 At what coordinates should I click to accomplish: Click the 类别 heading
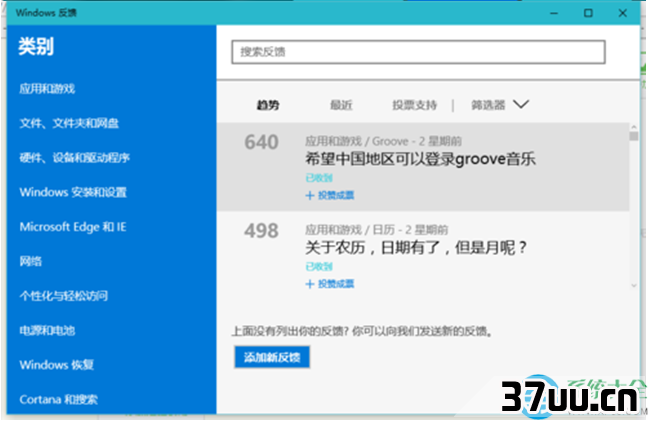click(36, 46)
